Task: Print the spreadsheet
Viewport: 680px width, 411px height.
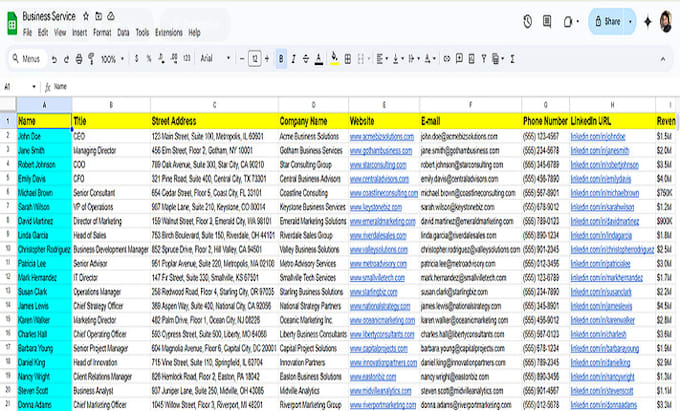Action: pyautogui.click(x=79, y=59)
